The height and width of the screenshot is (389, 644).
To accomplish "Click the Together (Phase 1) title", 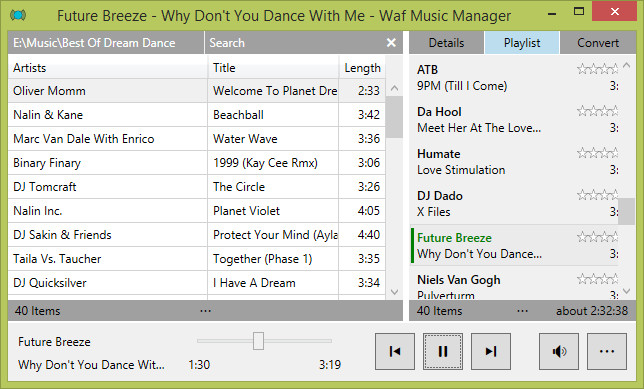I will point(262,259).
